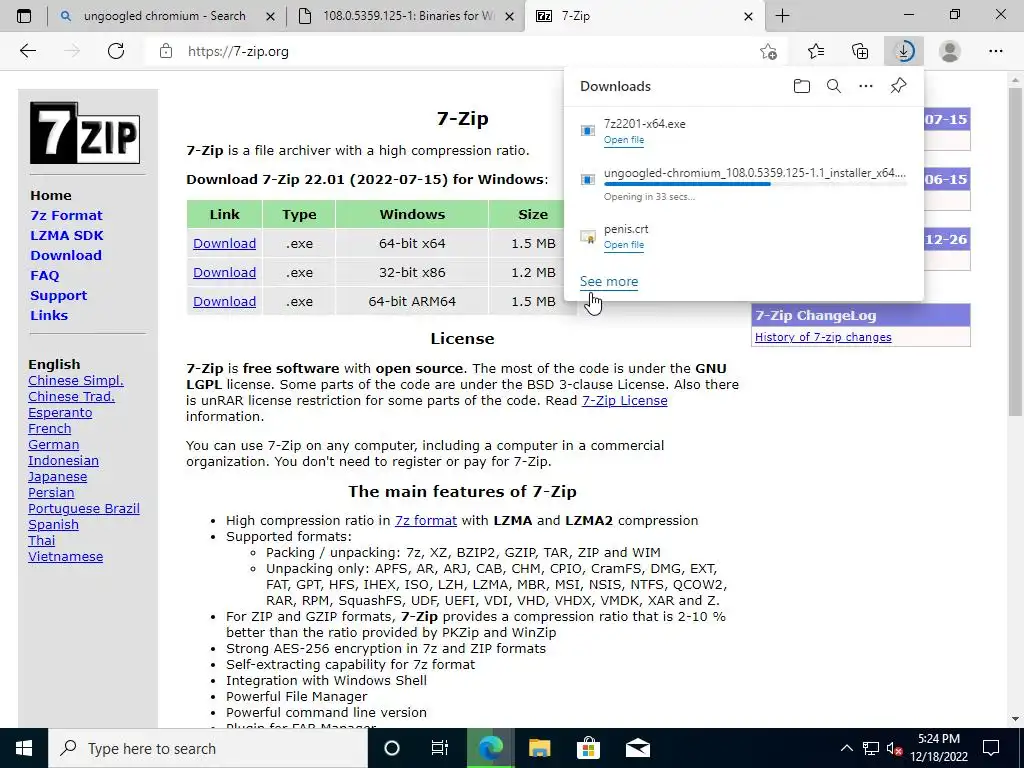The image size is (1024, 768).
Task: Click the browser Back arrow
Action: coord(27,51)
